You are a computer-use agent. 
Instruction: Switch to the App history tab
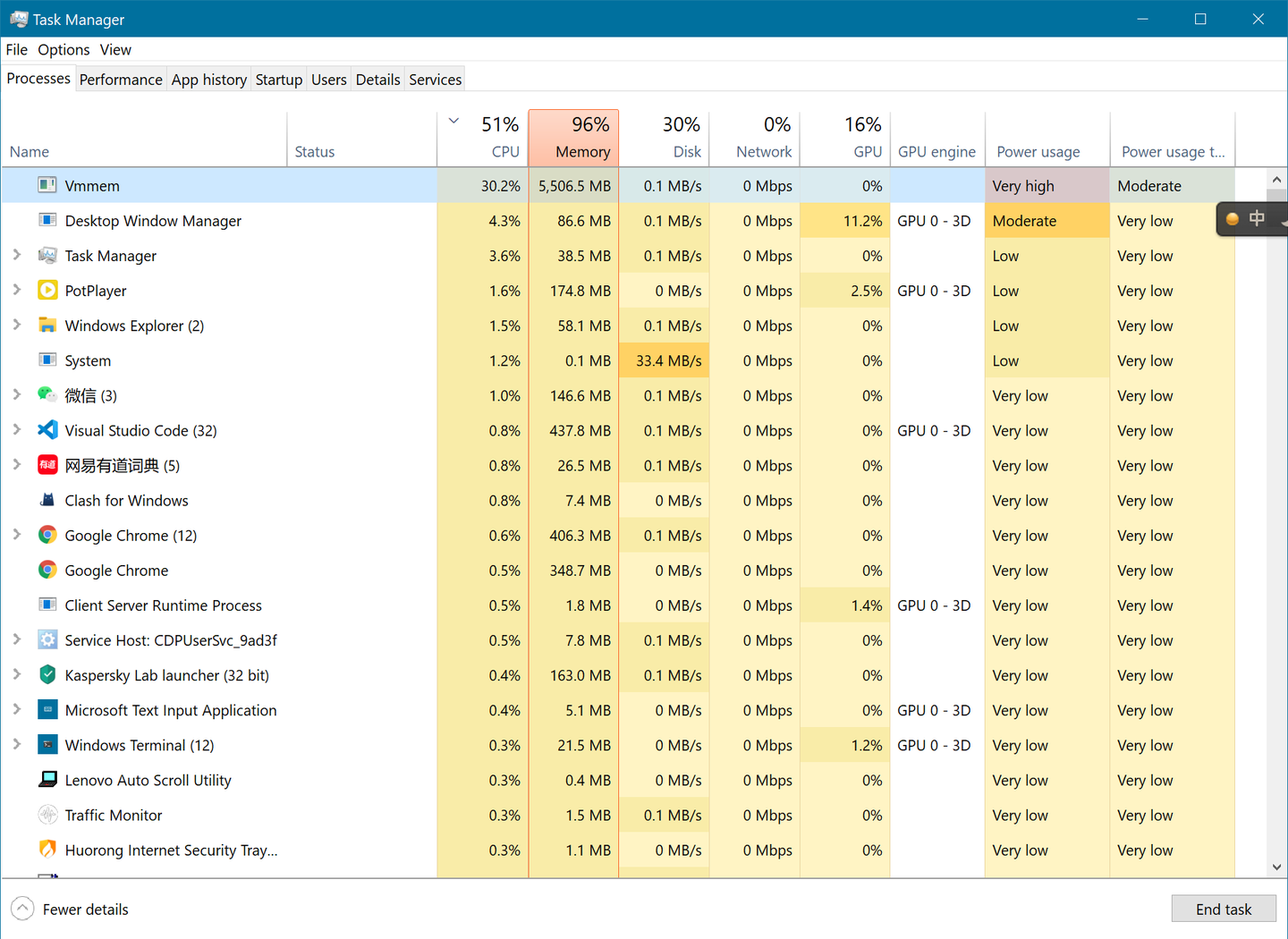[209, 80]
